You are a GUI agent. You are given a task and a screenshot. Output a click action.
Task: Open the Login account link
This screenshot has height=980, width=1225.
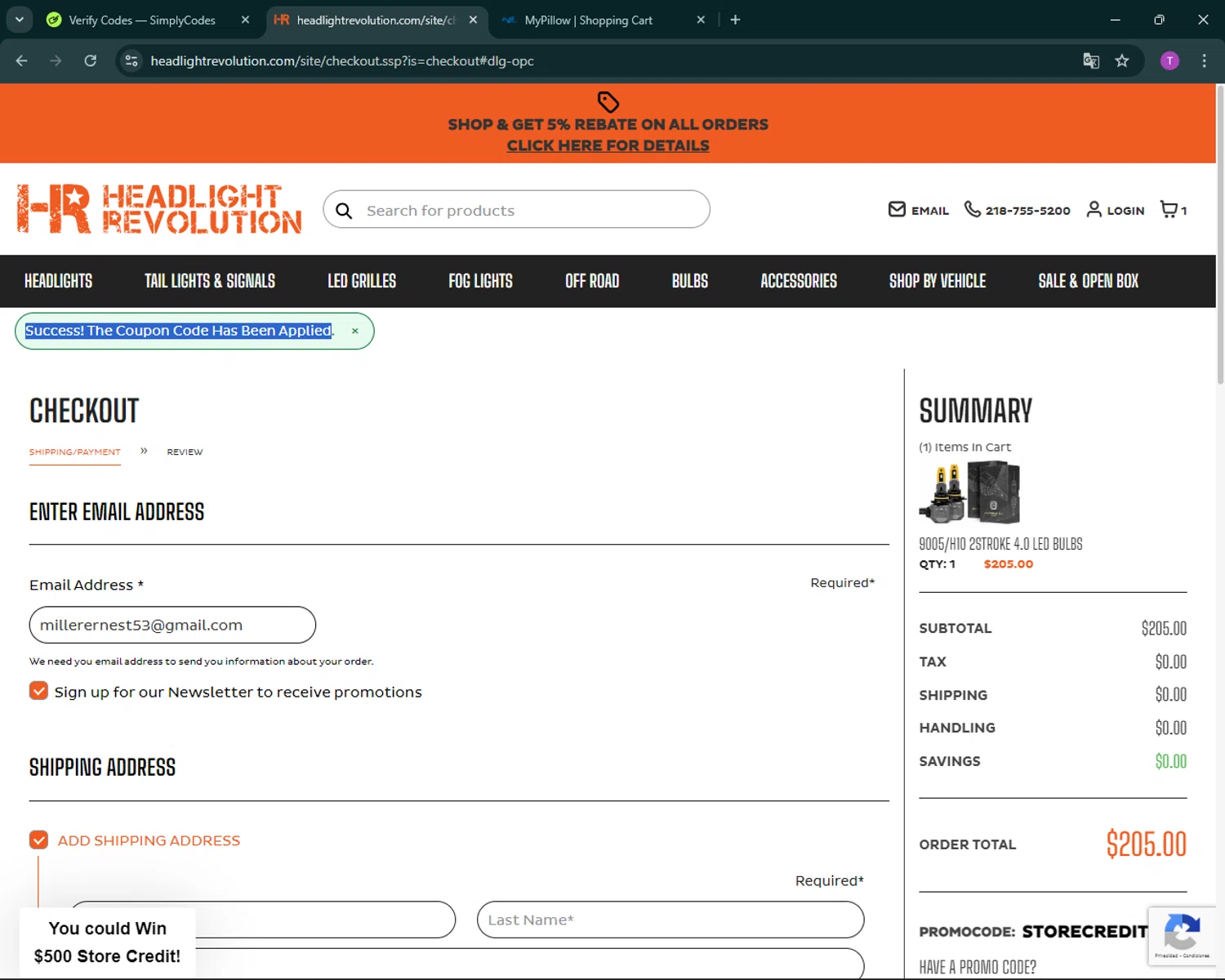1115,210
